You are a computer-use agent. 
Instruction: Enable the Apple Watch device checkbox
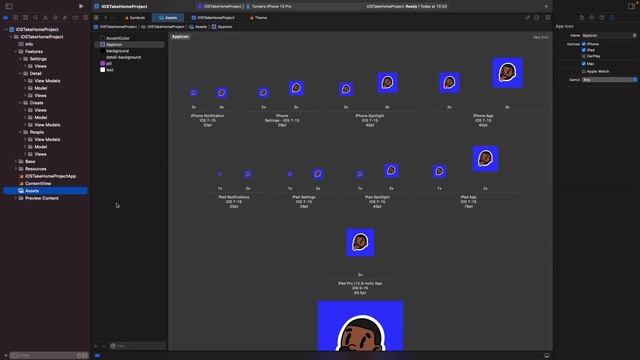point(584,71)
